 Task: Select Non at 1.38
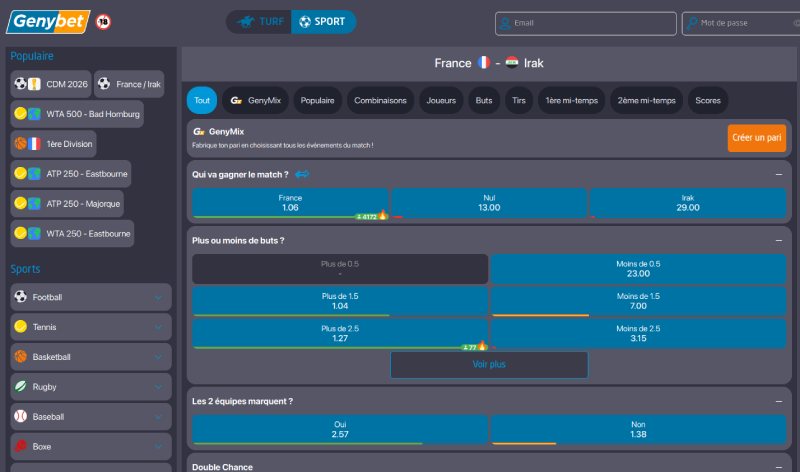point(638,430)
